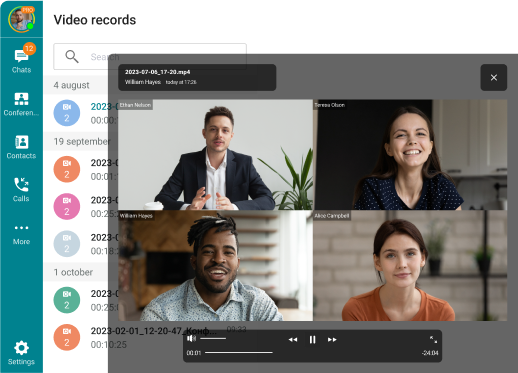Click the Video records heading
Viewport: 518px width, 373px height.
pyautogui.click(x=95, y=20)
